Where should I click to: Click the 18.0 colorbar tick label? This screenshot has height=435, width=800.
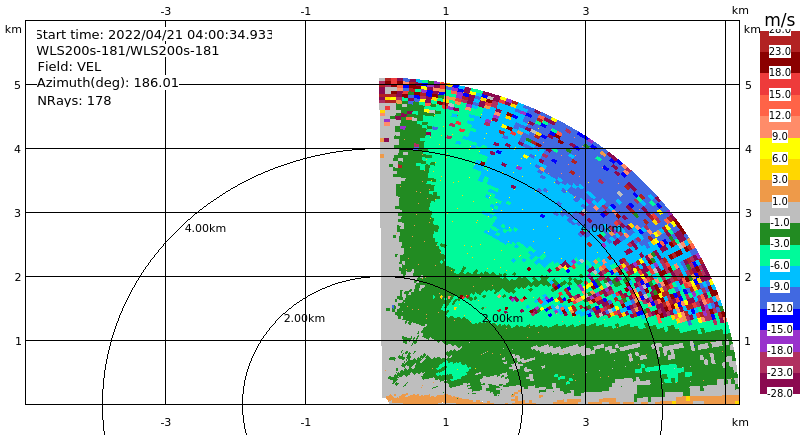pos(780,72)
